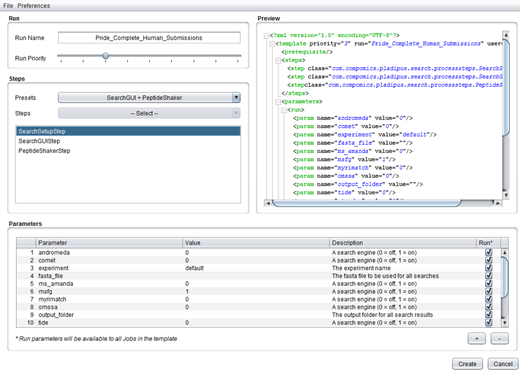Click the Cancel button
Image resolution: width=520 pixels, height=370 pixels.
click(503, 364)
